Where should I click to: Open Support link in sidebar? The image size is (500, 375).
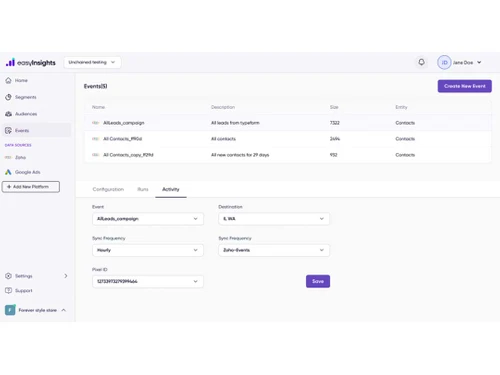pos(24,291)
